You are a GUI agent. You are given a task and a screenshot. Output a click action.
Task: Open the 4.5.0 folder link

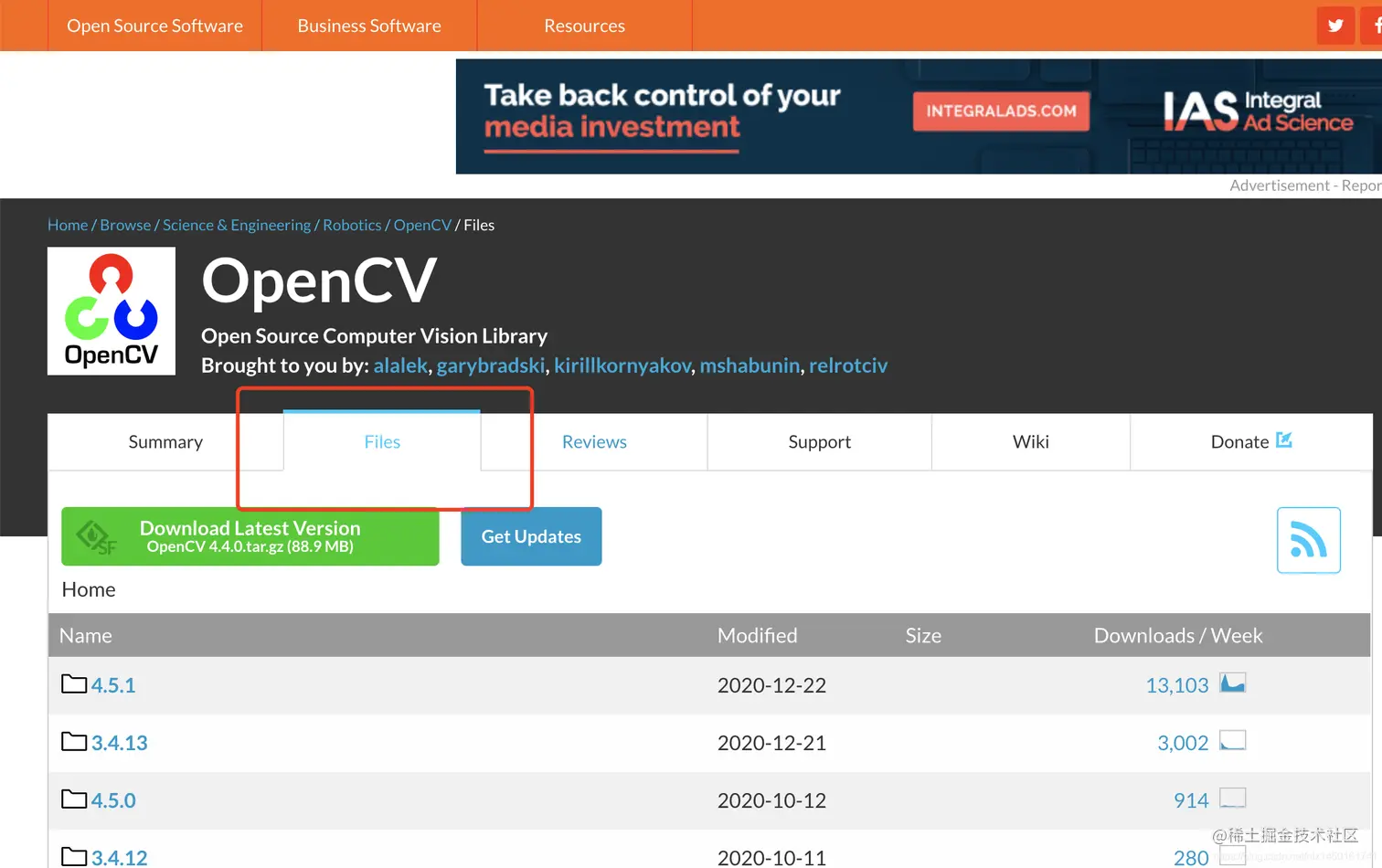tap(113, 800)
